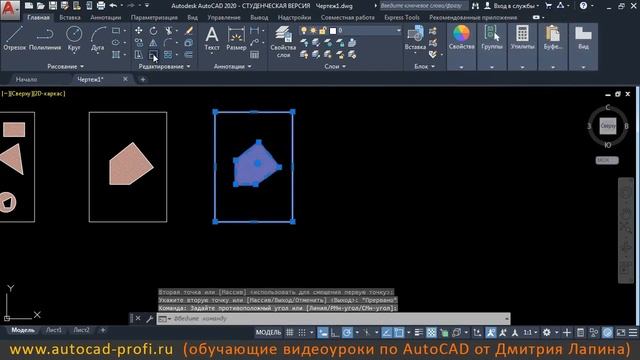Viewport: 640px width, 360px height.
Task: Select the Текст (Text) tool
Action: pyautogui.click(x=212, y=39)
